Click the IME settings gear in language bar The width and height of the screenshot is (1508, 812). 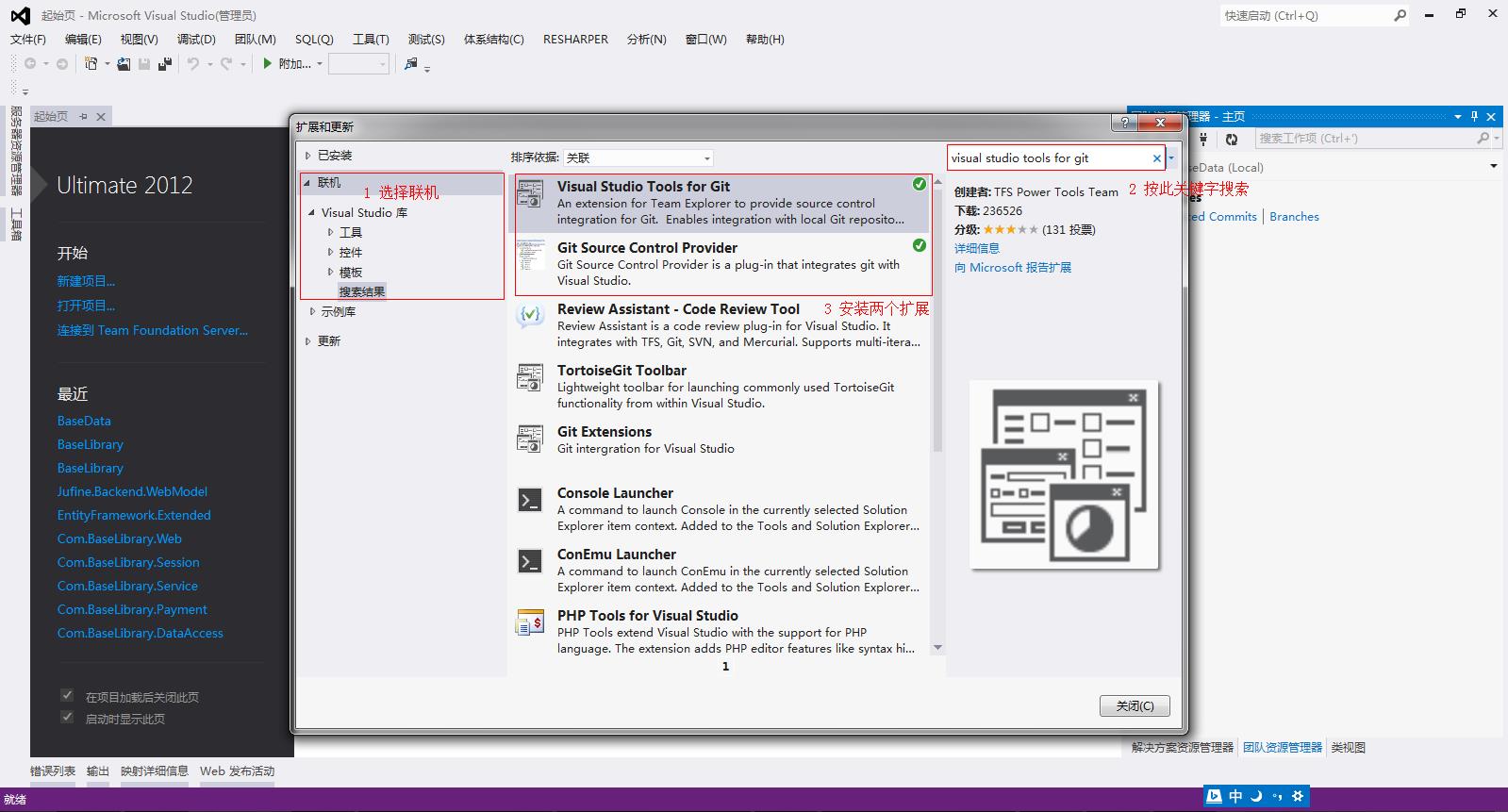tap(1298, 796)
